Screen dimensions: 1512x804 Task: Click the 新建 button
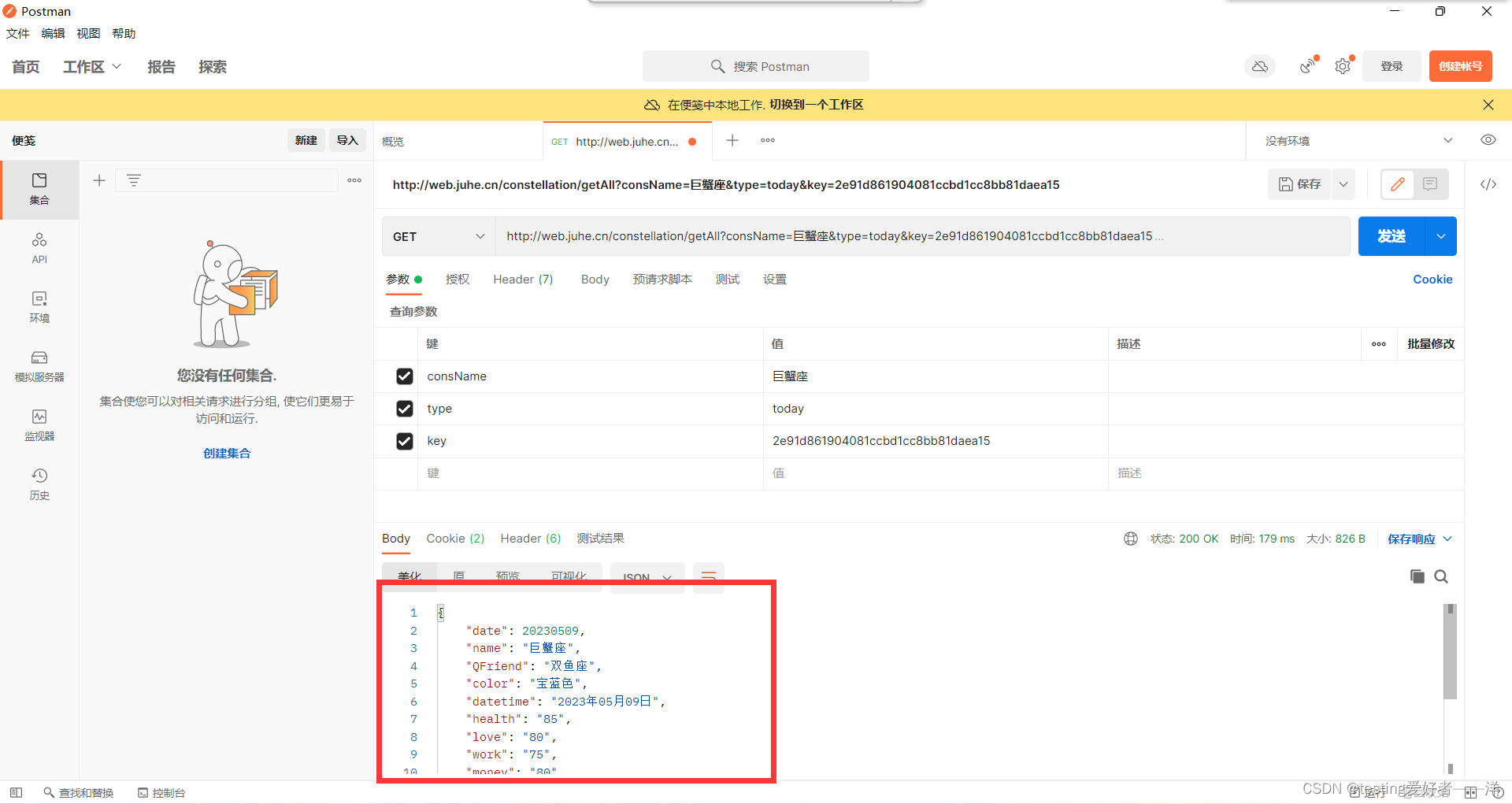(306, 140)
